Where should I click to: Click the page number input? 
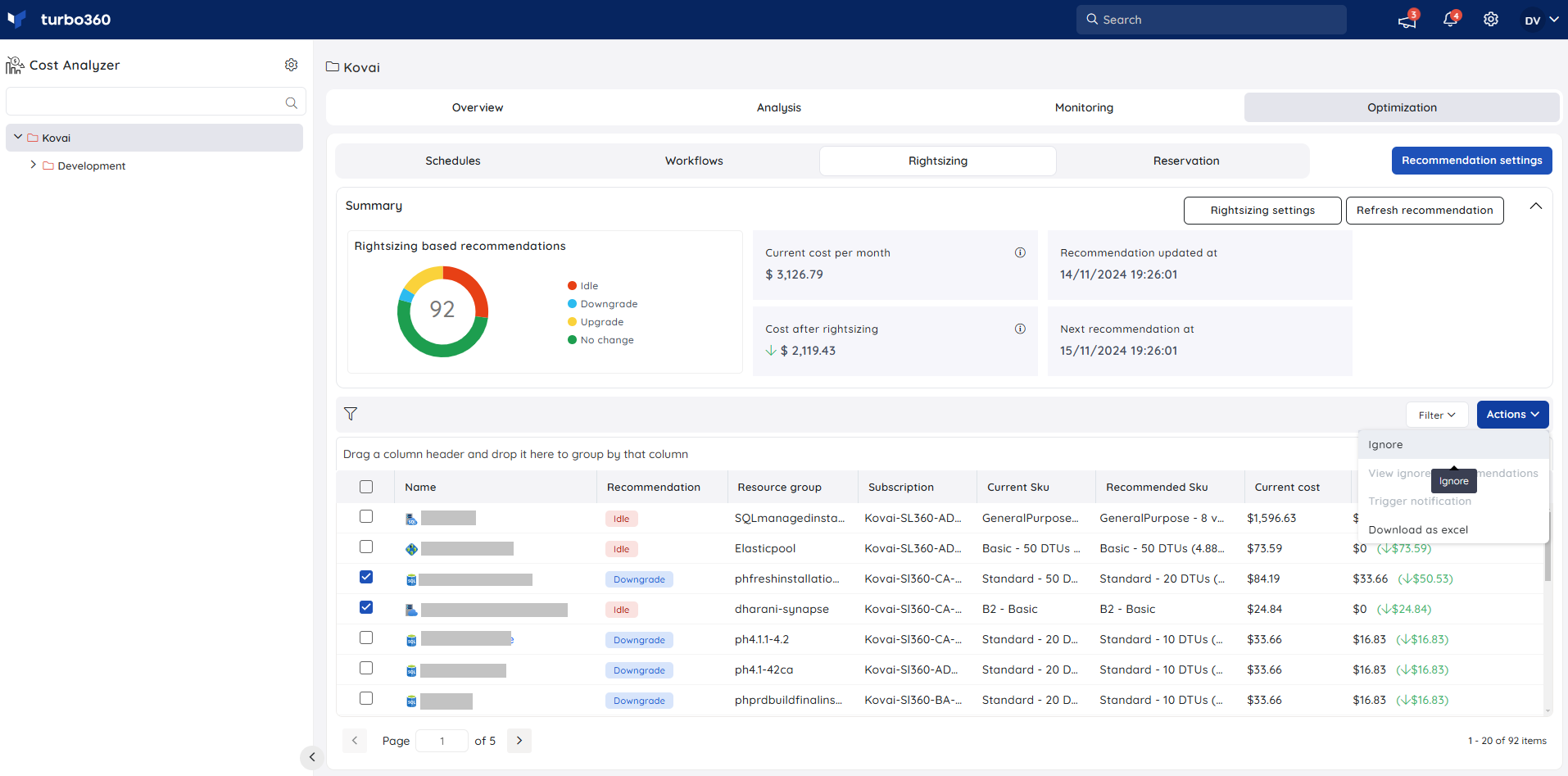(442, 741)
